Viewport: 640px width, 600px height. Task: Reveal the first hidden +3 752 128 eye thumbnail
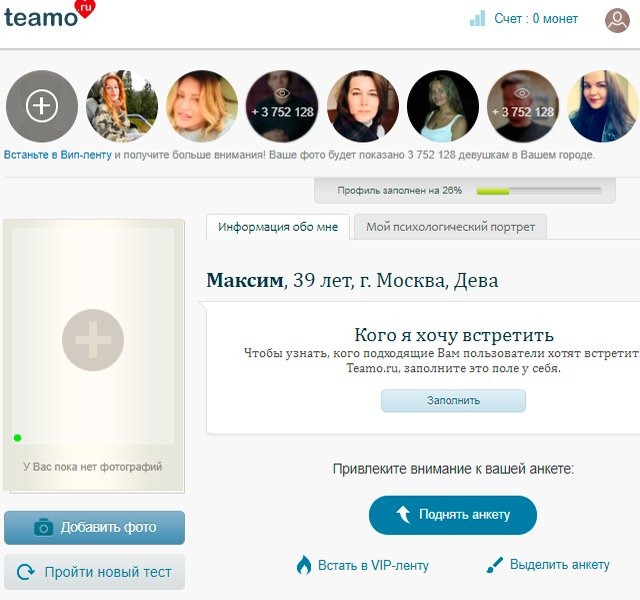coord(282,106)
